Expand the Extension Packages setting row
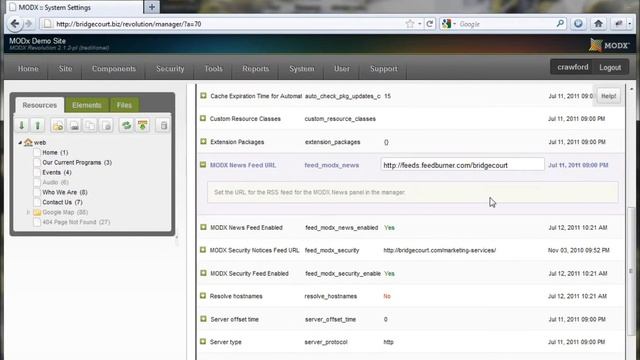 203,142
